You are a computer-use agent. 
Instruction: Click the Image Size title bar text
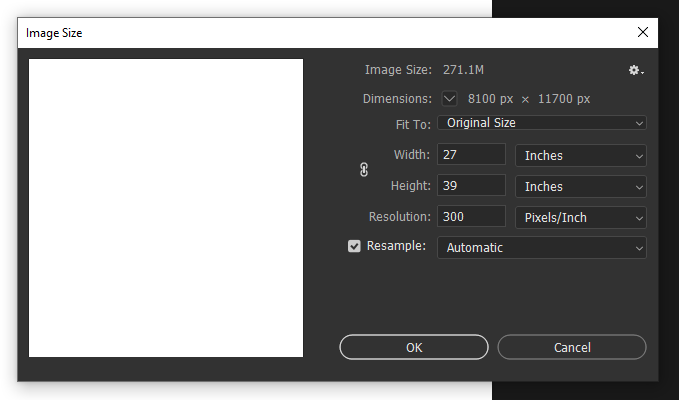[54, 33]
